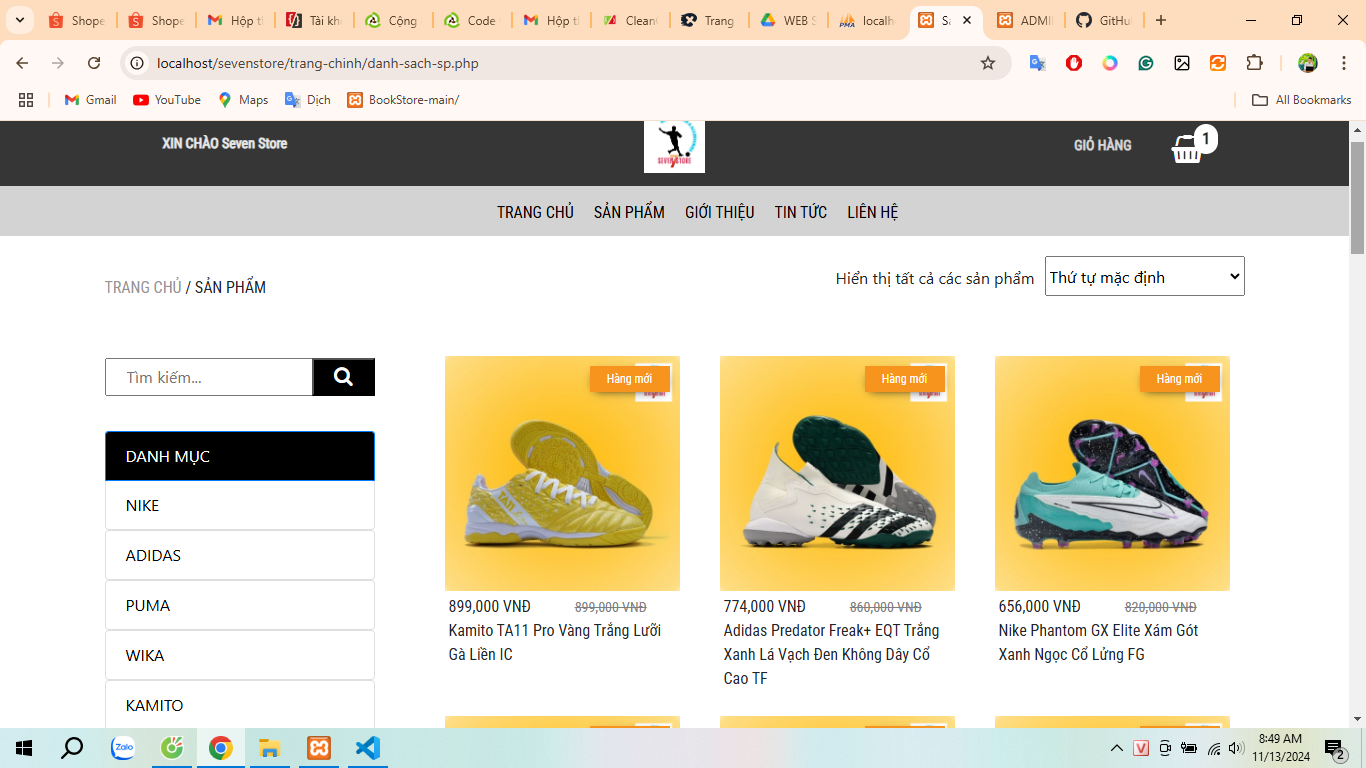Open the Windows Start menu
This screenshot has height=768, width=1366.
pyautogui.click(x=24, y=748)
